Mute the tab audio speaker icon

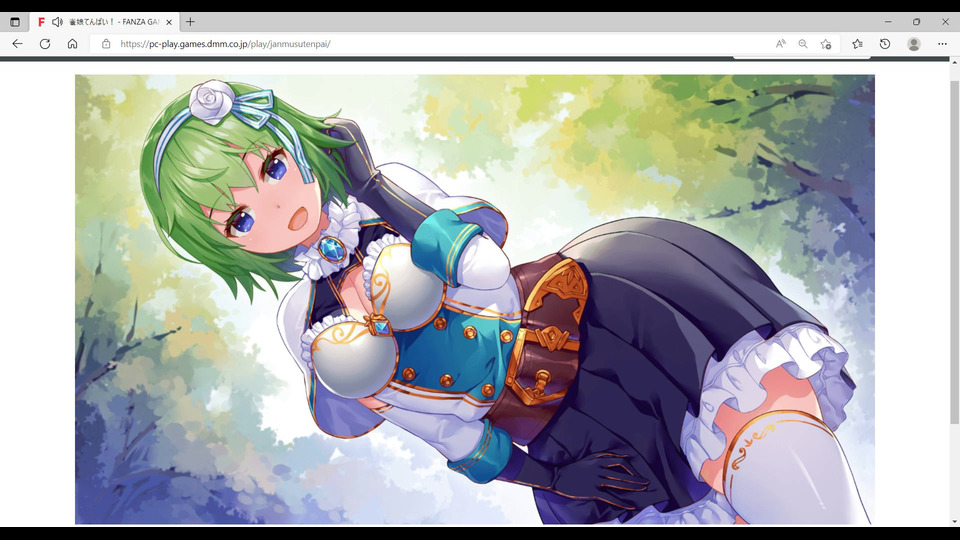(x=57, y=22)
